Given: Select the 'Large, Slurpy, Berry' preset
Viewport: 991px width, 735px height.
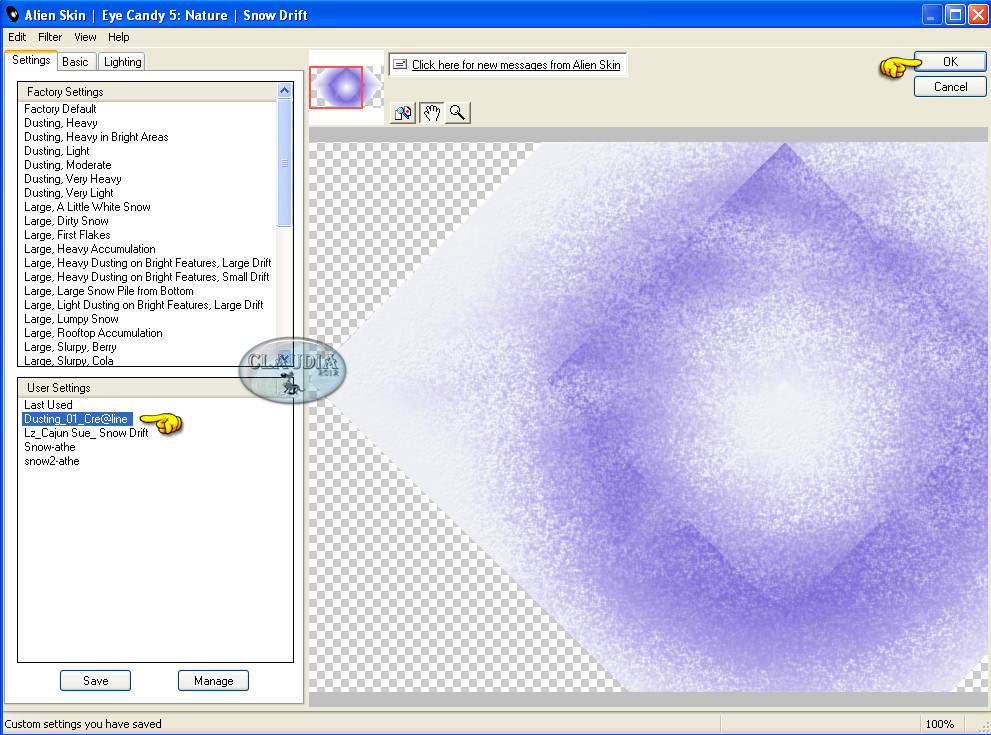Looking at the screenshot, I should click(x=70, y=346).
